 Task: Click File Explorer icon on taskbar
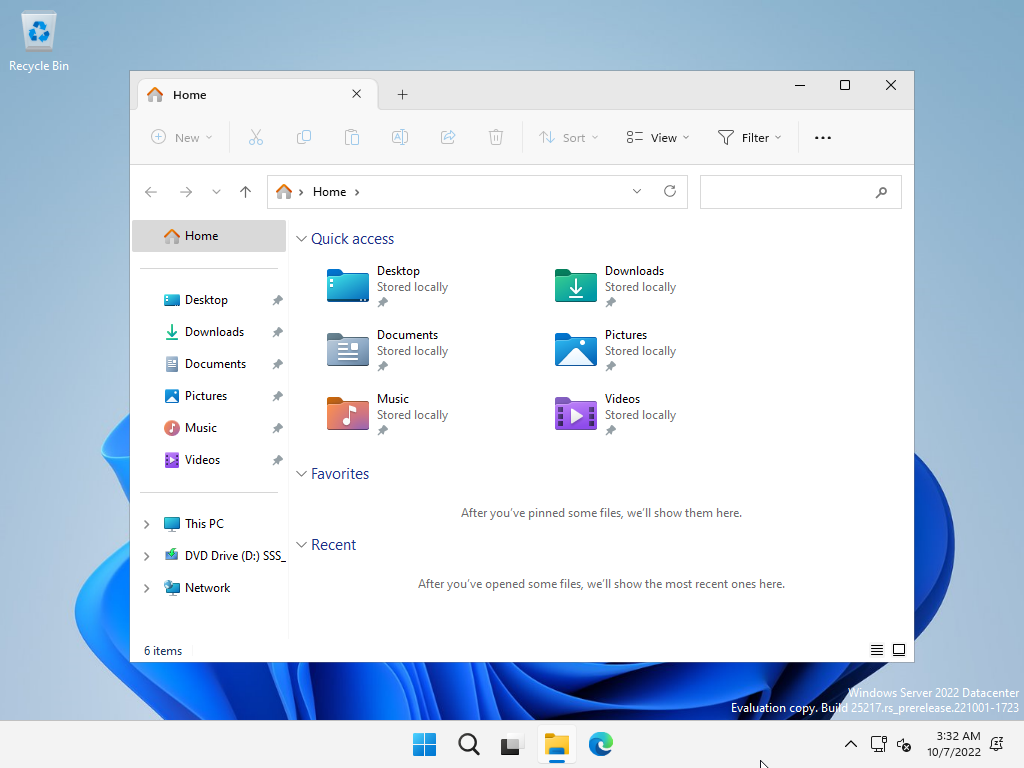(556, 744)
